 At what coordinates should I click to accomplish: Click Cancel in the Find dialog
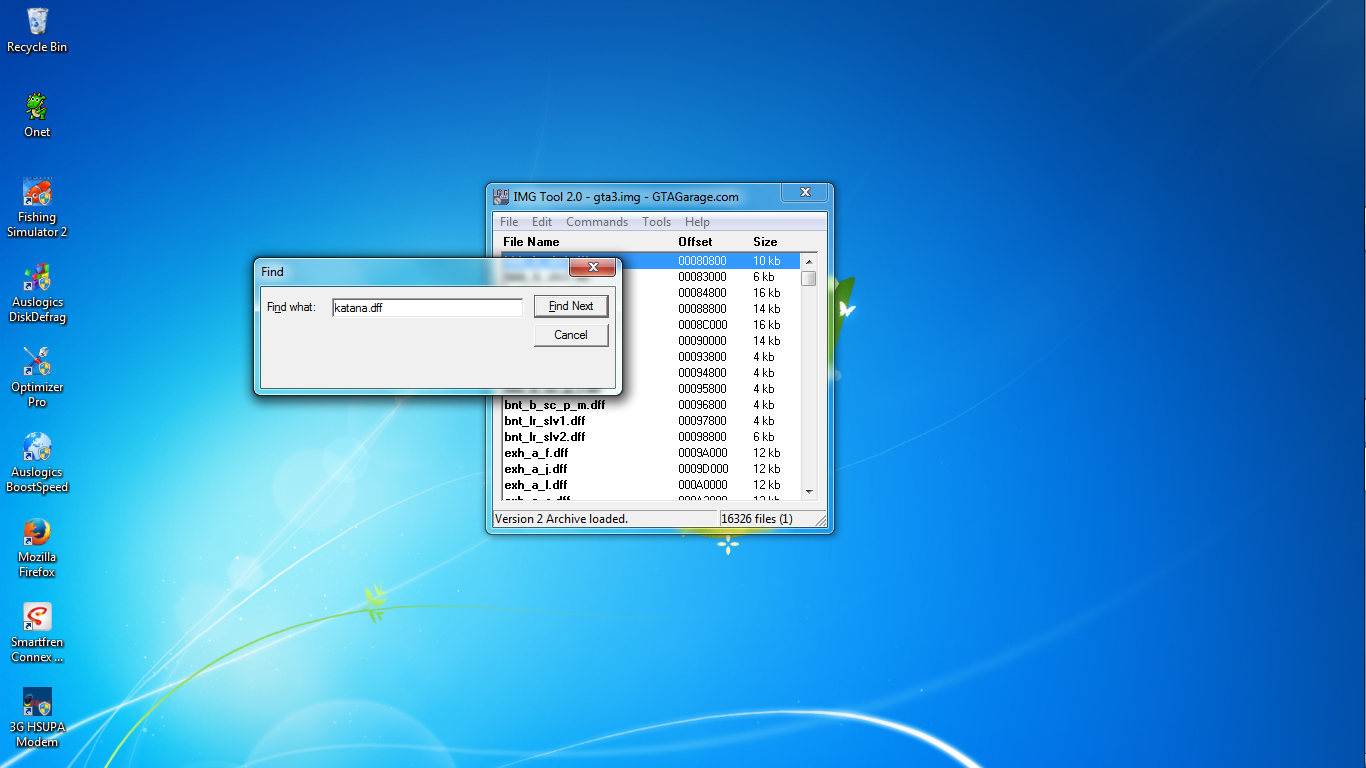[571, 335]
